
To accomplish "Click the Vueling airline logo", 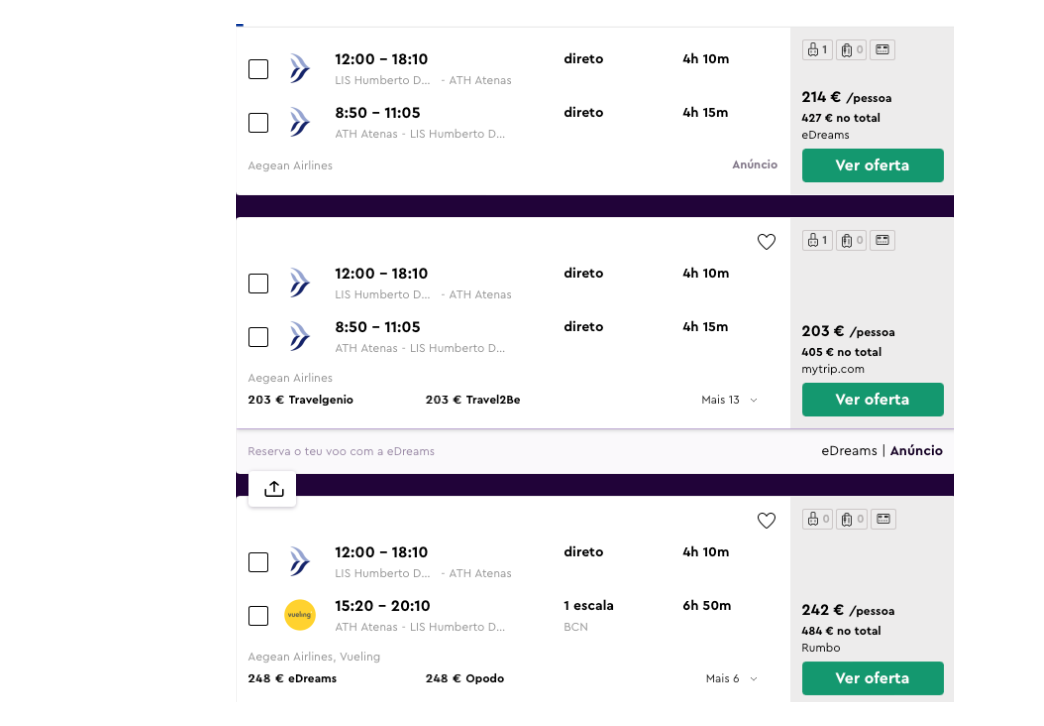I will [x=299, y=615].
